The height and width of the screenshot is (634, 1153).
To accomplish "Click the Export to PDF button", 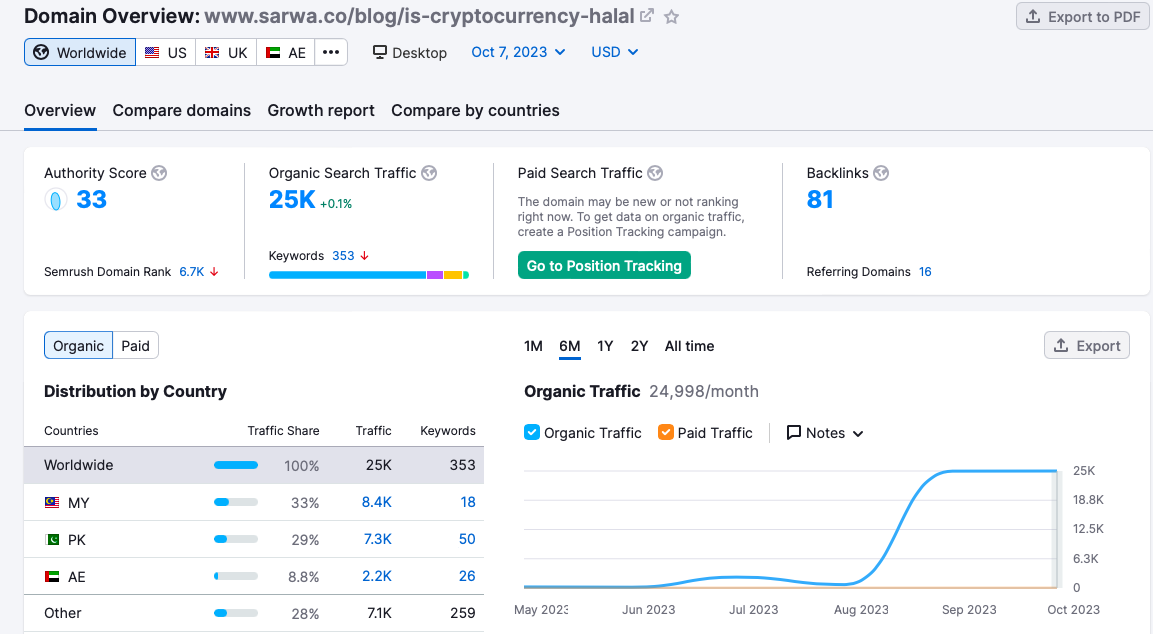I will (1083, 17).
